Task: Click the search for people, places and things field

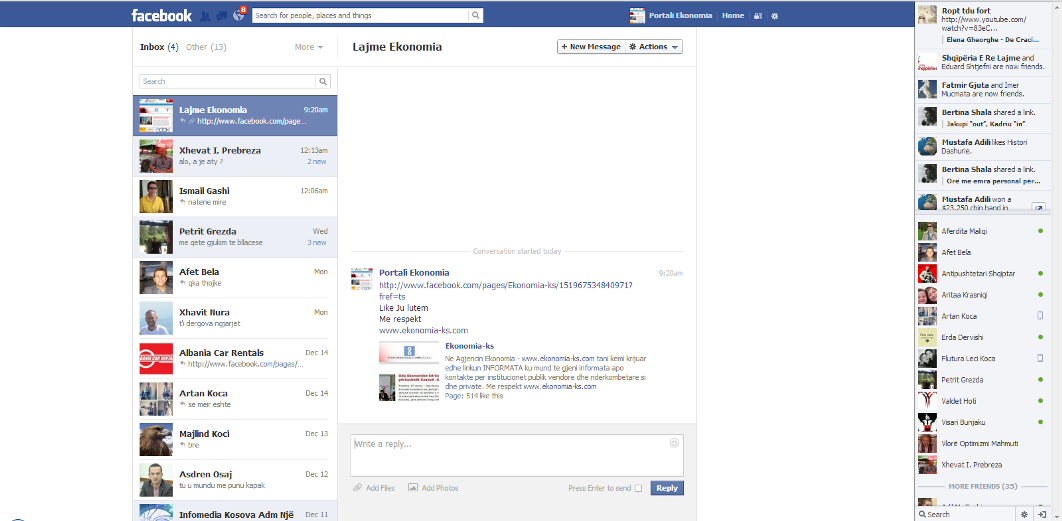Action: pyautogui.click(x=361, y=15)
